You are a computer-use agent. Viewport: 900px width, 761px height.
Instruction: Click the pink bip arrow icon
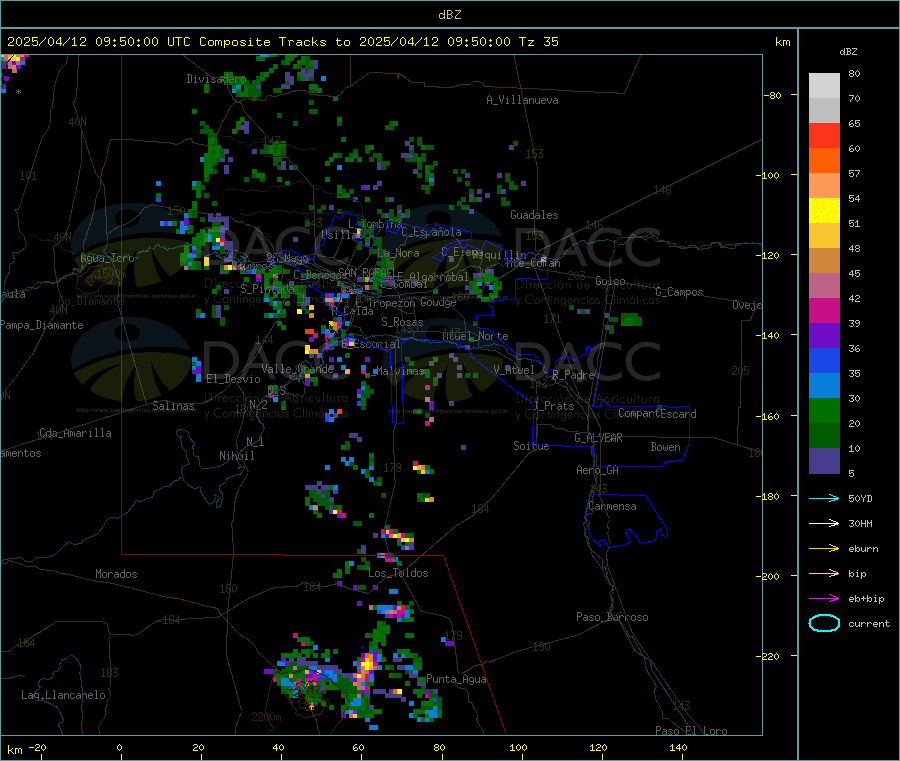824,573
